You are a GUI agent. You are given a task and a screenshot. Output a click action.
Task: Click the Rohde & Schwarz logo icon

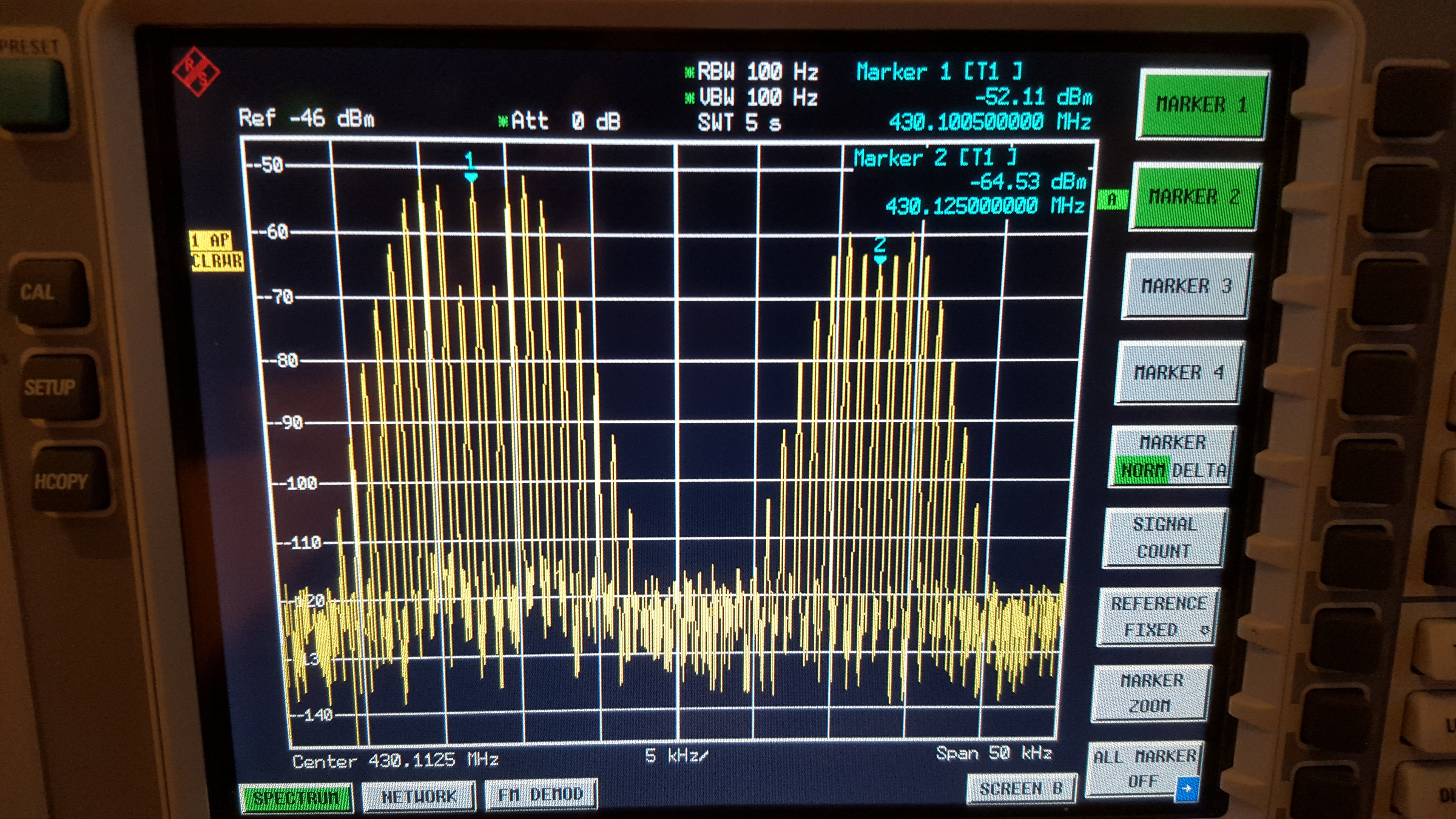196,72
